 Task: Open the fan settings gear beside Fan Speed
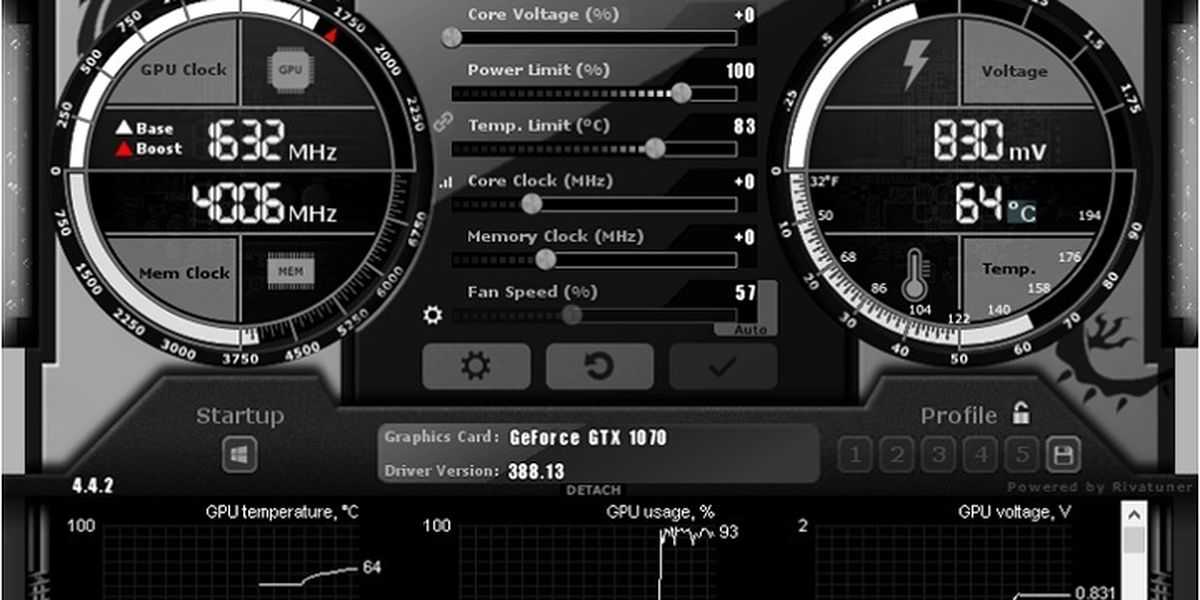(x=433, y=315)
